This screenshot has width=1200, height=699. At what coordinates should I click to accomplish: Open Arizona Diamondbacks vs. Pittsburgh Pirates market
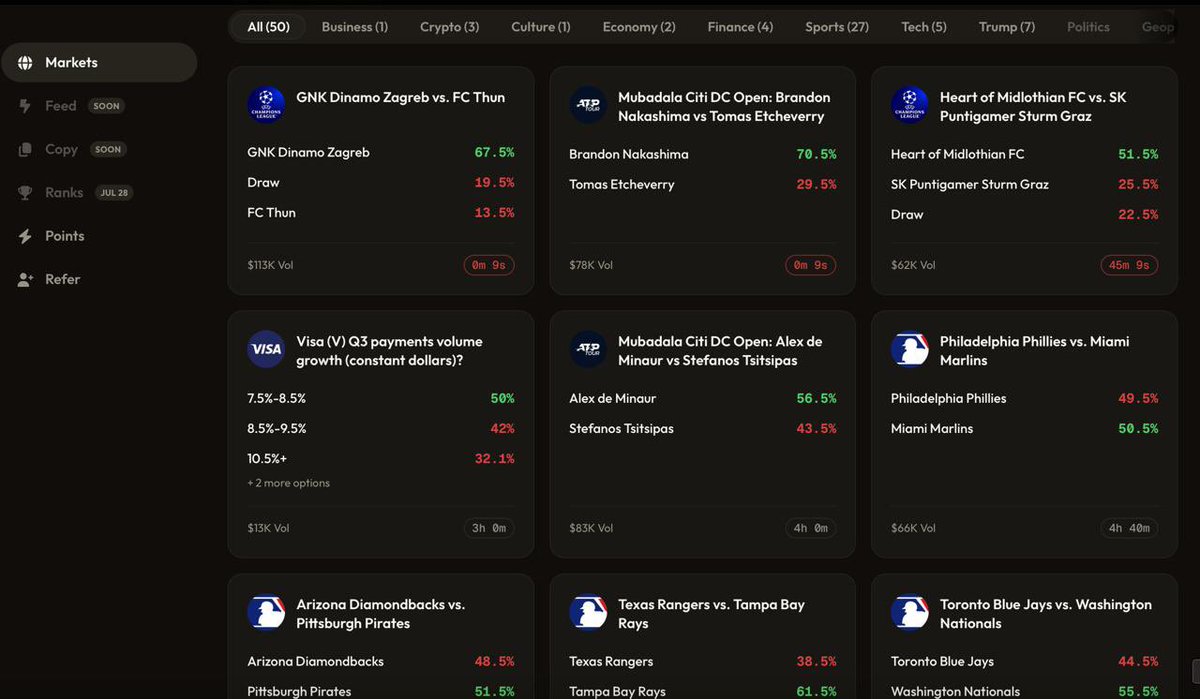(x=381, y=613)
